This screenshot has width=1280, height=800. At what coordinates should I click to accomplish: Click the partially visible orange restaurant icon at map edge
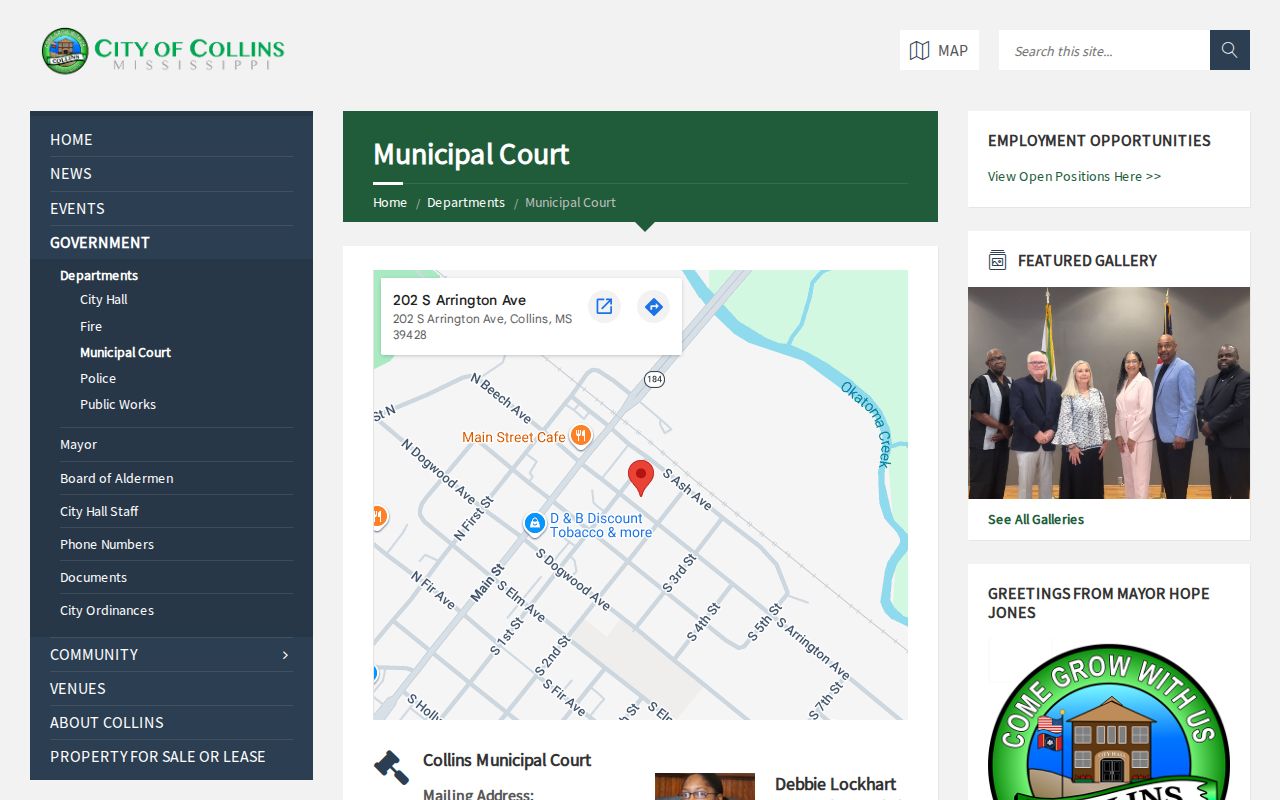[379, 517]
